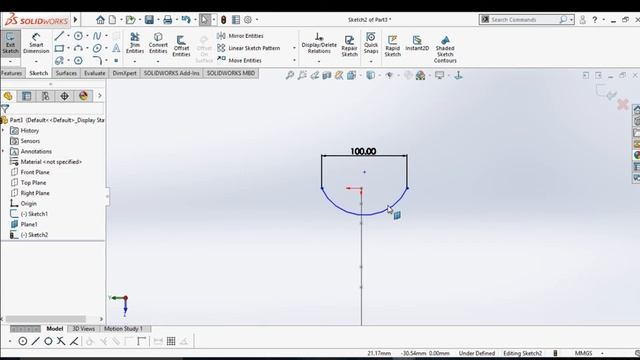Open the 3D Views tab
Viewport: 640px width, 360px height.
click(x=83, y=329)
